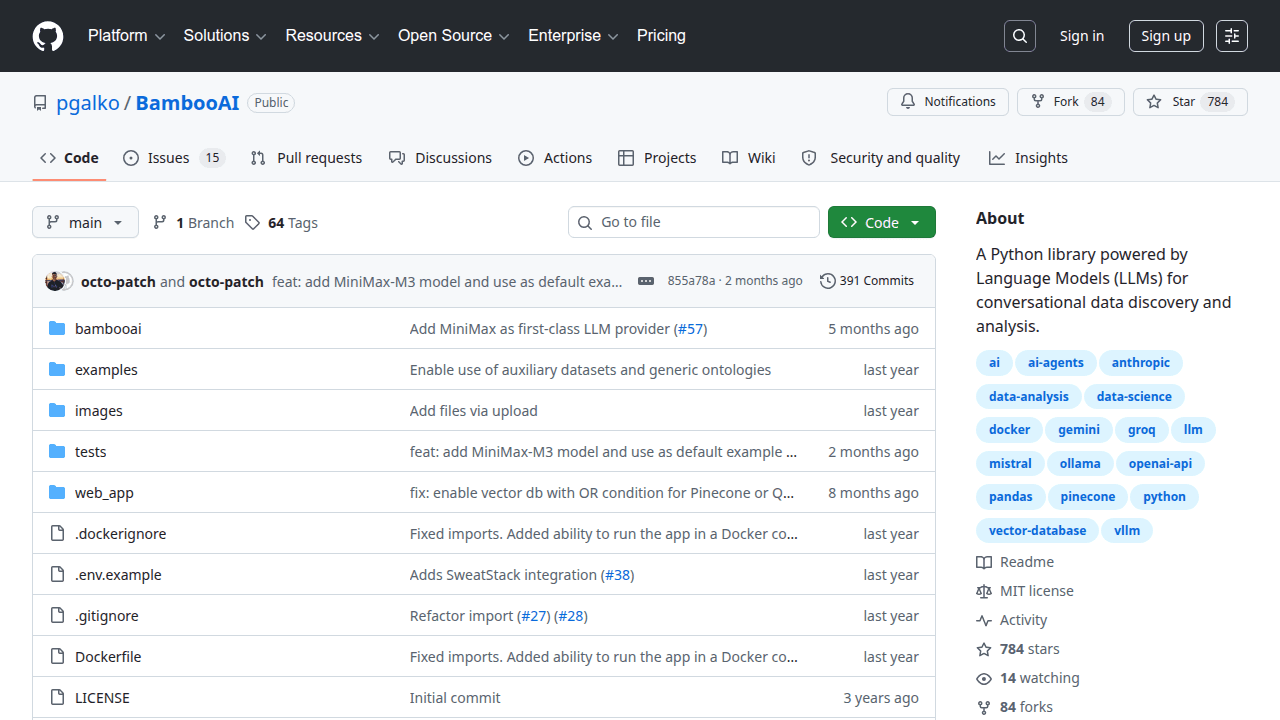Viewport: 1280px width, 720px height.
Task: Select the anthropic topic tag
Action: coord(1140,363)
